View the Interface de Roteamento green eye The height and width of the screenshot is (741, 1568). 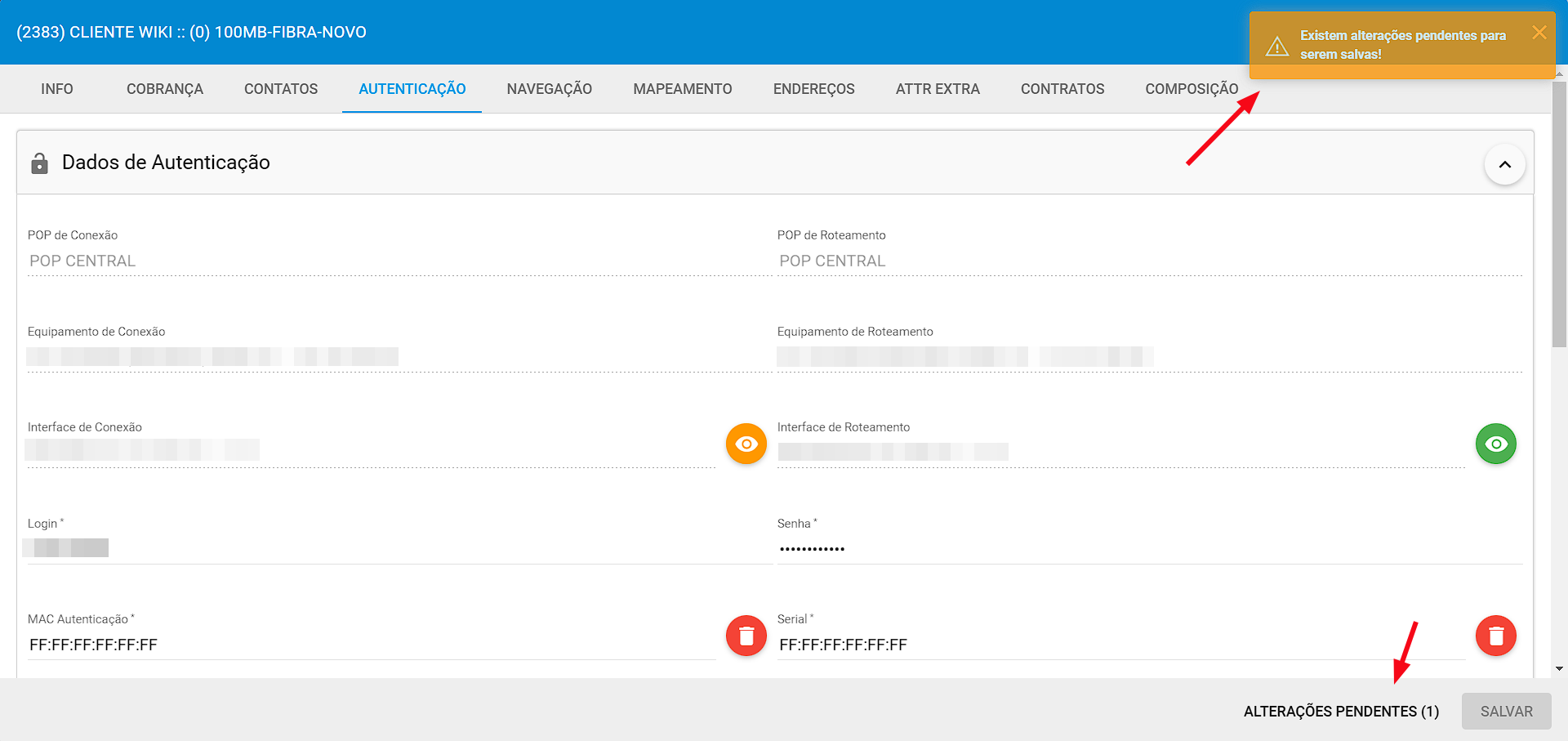pos(1496,444)
